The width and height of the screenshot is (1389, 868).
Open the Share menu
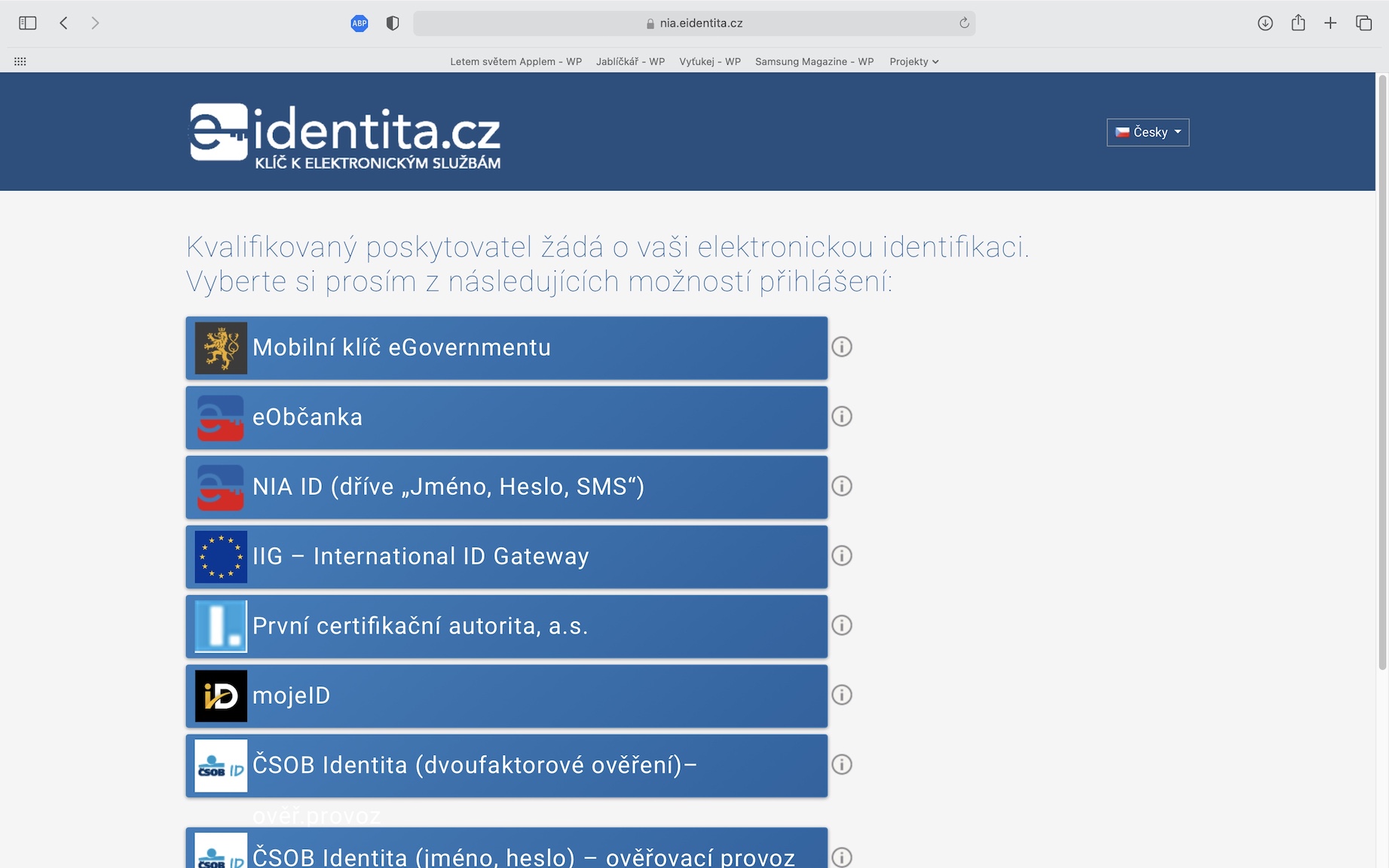[1298, 23]
